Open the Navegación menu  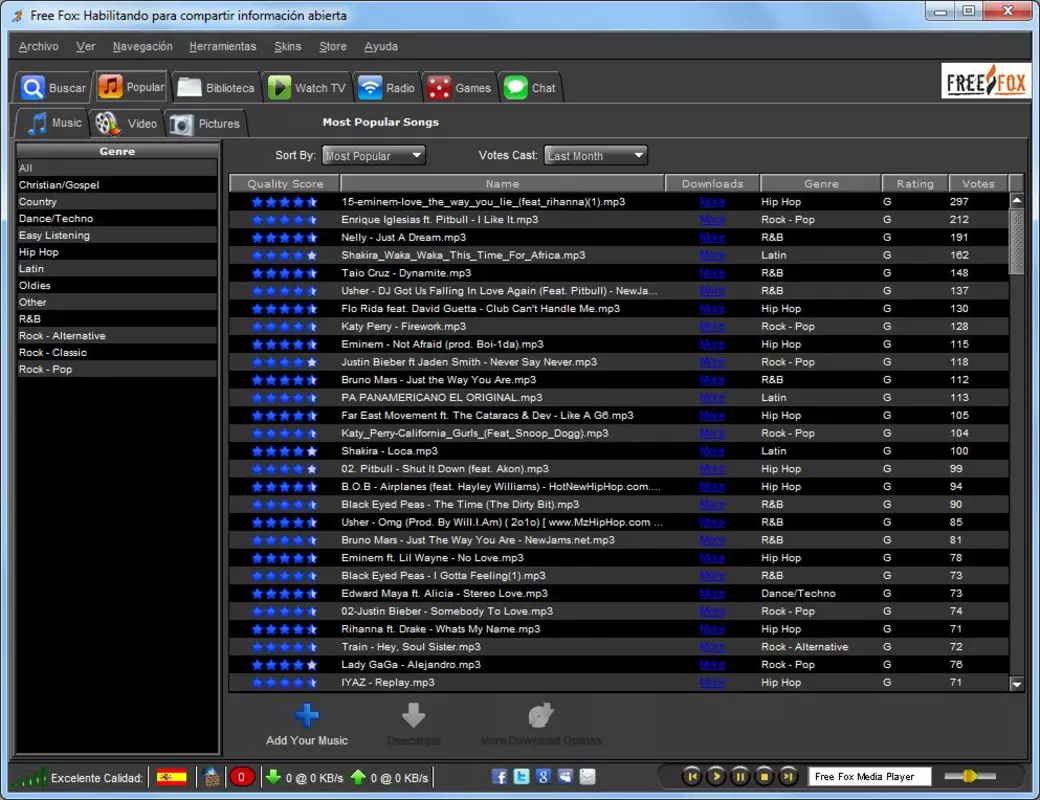click(x=143, y=46)
